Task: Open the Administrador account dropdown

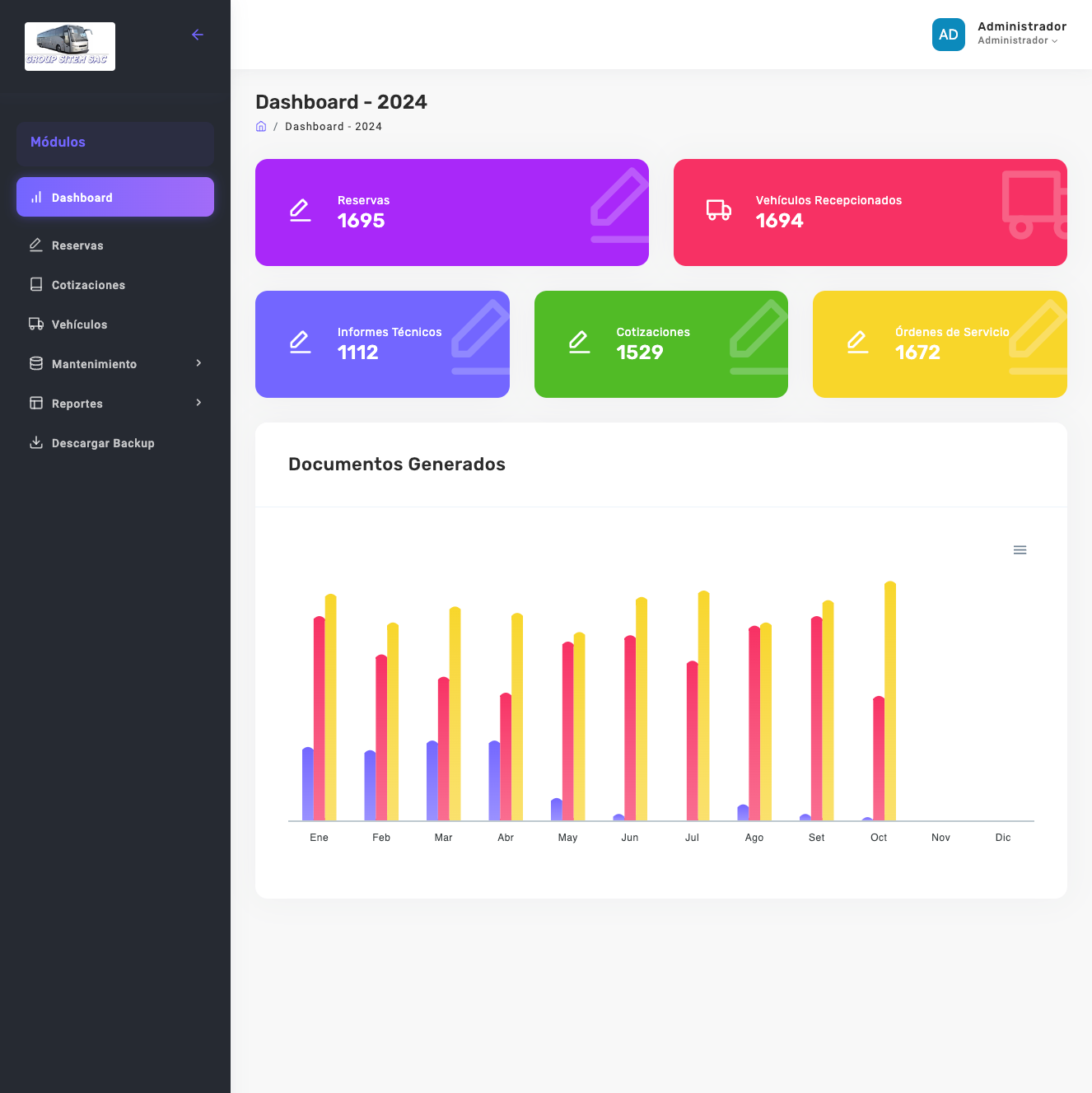Action: pos(1021,33)
